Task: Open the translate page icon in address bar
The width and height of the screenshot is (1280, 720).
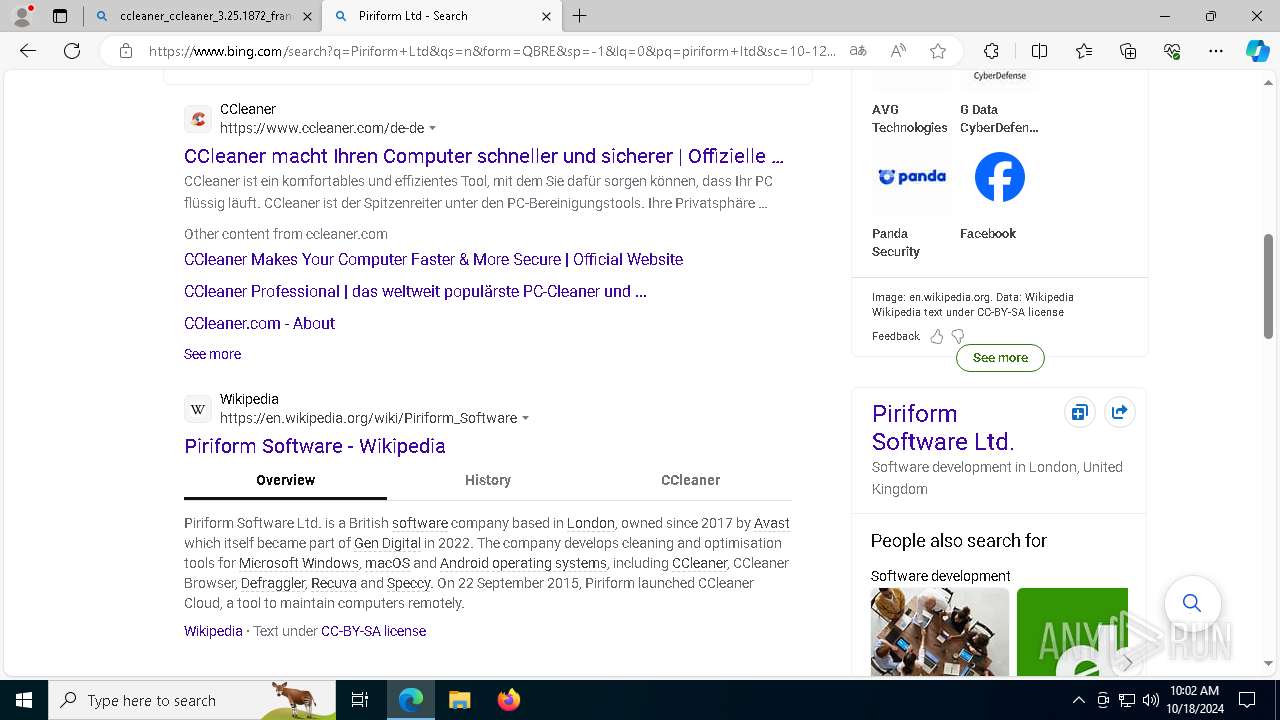Action: (x=858, y=51)
